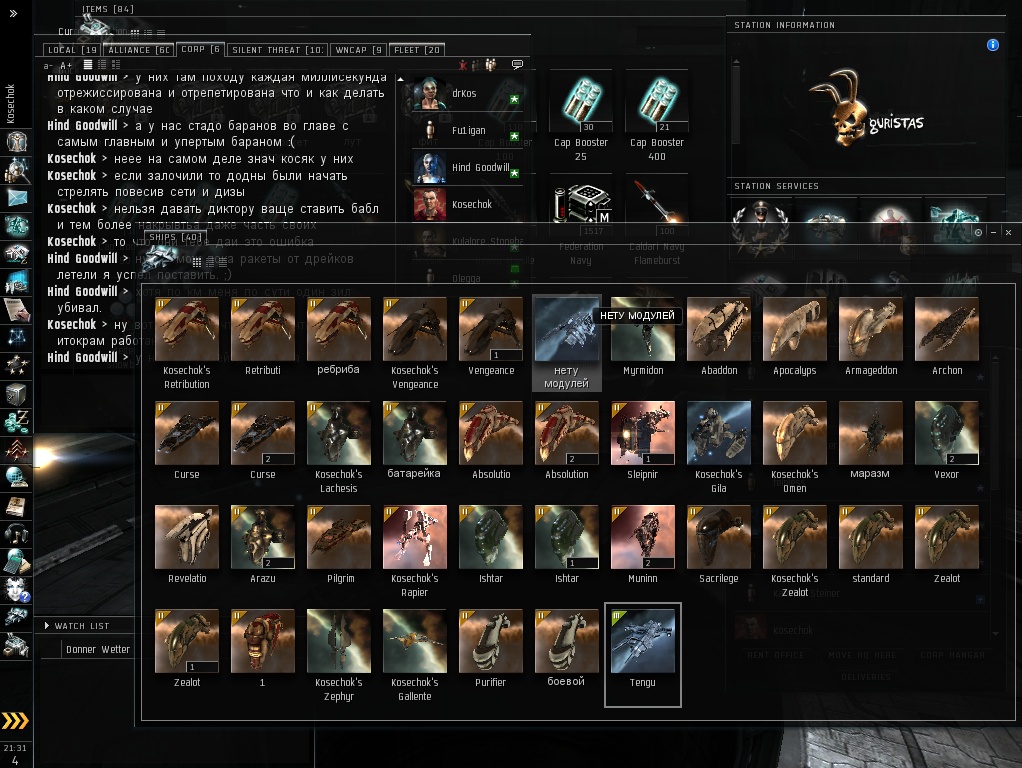Set Ships window to details view
This screenshot has width=1022, height=768.
click(x=210, y=261)
